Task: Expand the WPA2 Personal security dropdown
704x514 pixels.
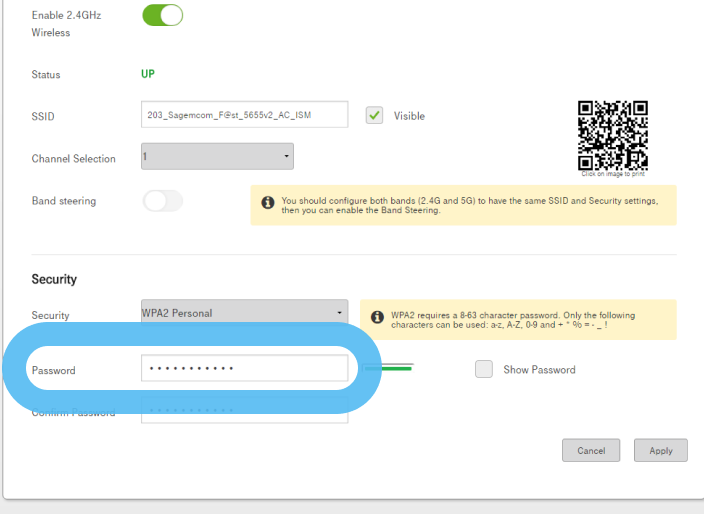Action: tap(244, 311)
